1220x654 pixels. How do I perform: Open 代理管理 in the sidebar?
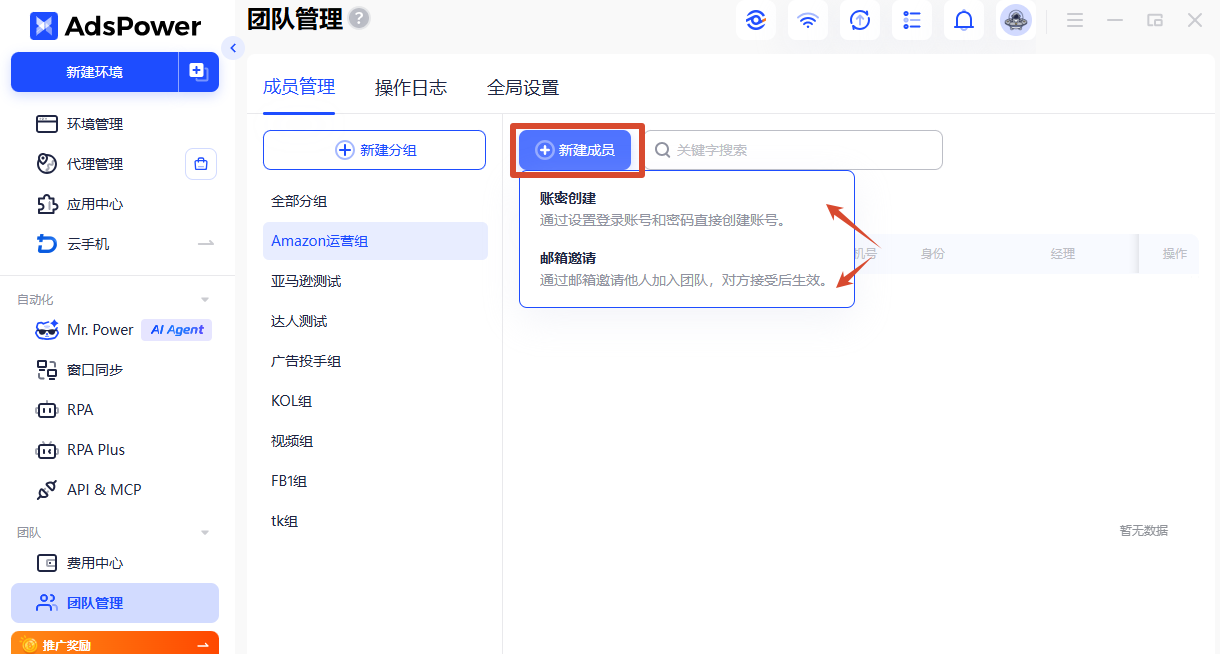pos(95,164)
